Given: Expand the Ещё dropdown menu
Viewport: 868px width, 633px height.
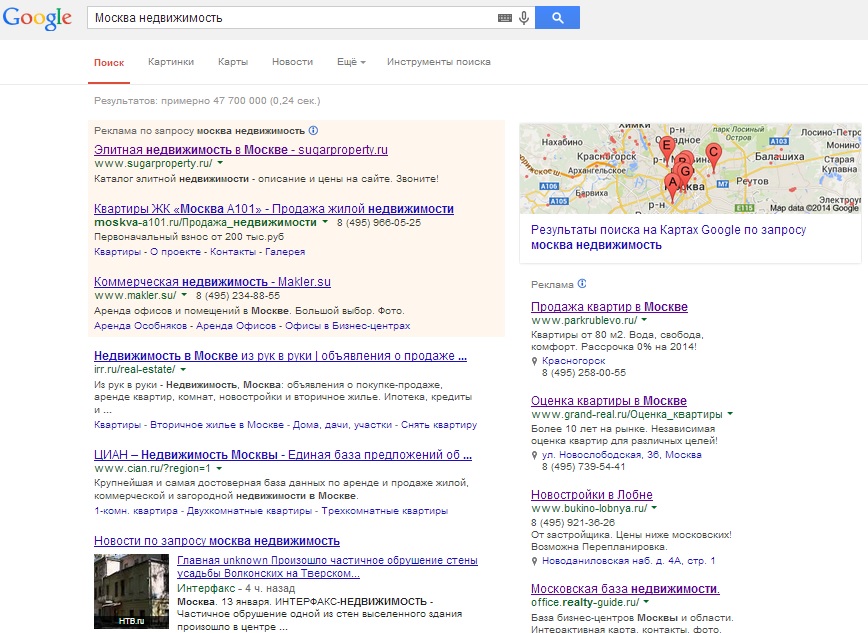Looking at the screenshot, I should point(352,62).
